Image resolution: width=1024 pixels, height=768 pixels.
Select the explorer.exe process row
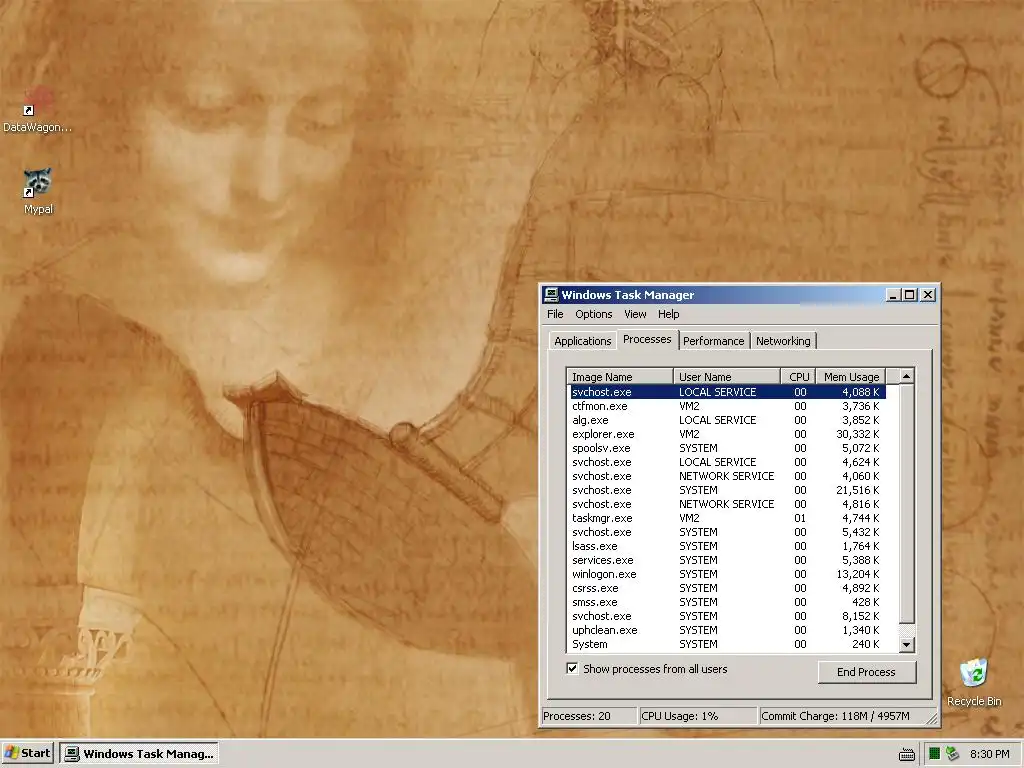(x=726, y=434)
